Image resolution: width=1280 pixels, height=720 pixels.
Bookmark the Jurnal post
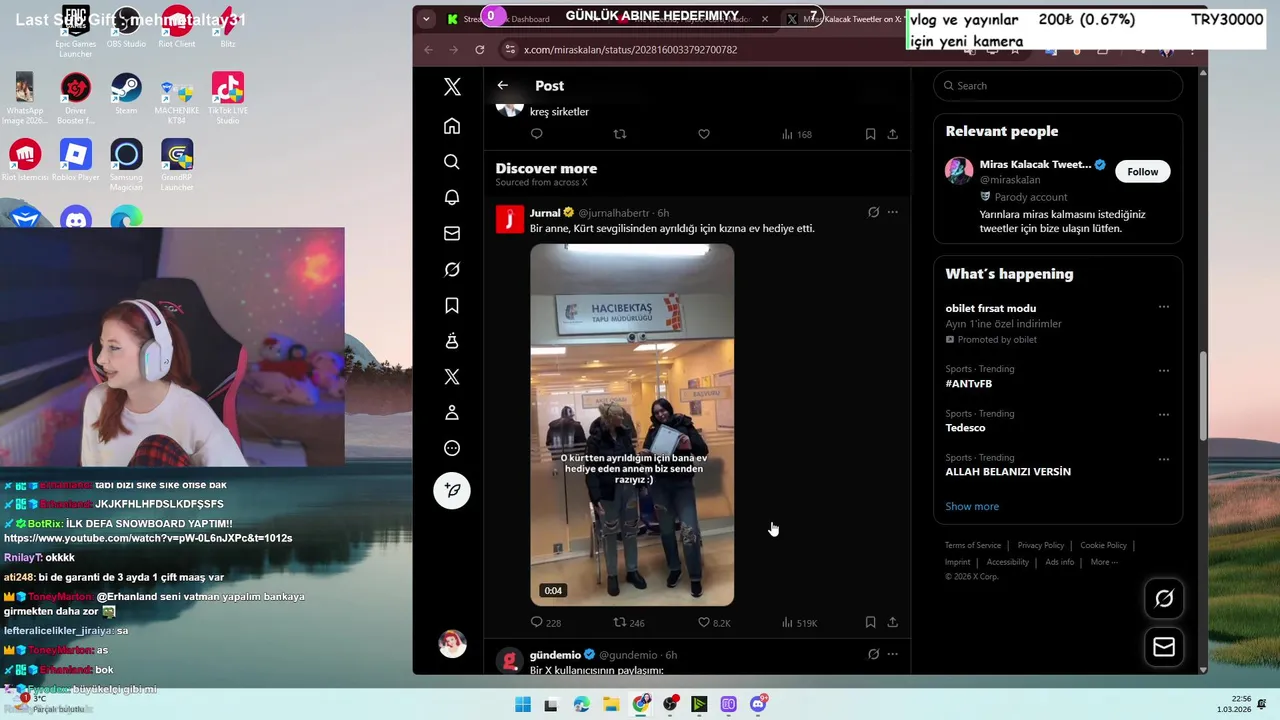[x=870, y=622]
